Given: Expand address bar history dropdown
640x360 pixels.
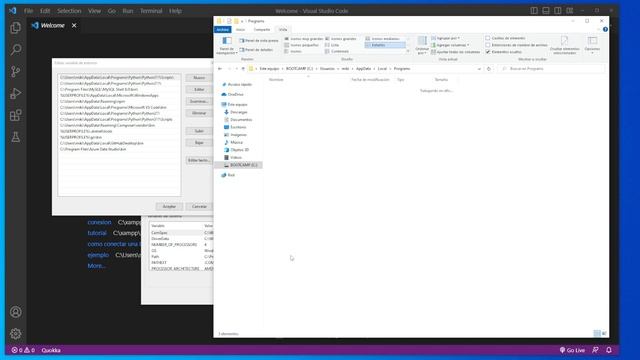Looking at the screenshot, I should 479,69.
